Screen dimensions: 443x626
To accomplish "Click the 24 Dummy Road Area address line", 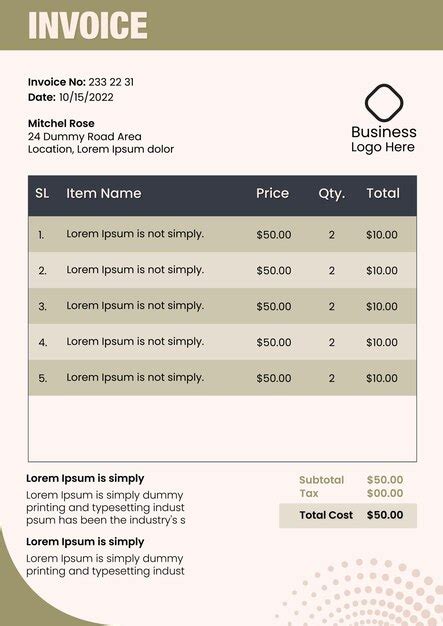I will point(85,137).
